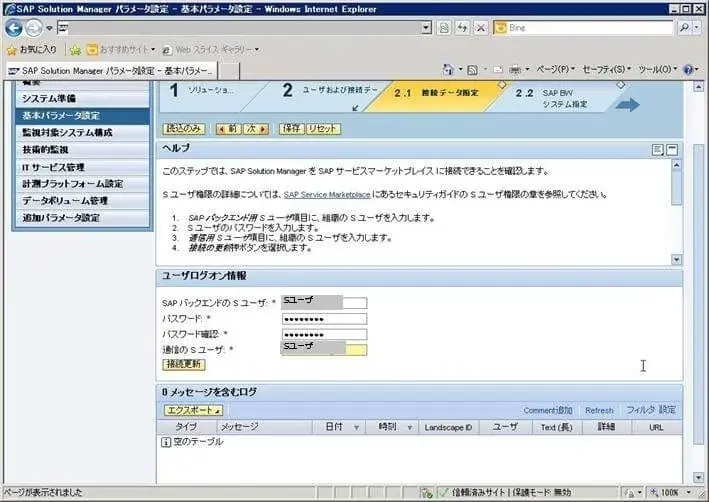
Task: Click the blue Help question mark icon
Action: point(688,70)
